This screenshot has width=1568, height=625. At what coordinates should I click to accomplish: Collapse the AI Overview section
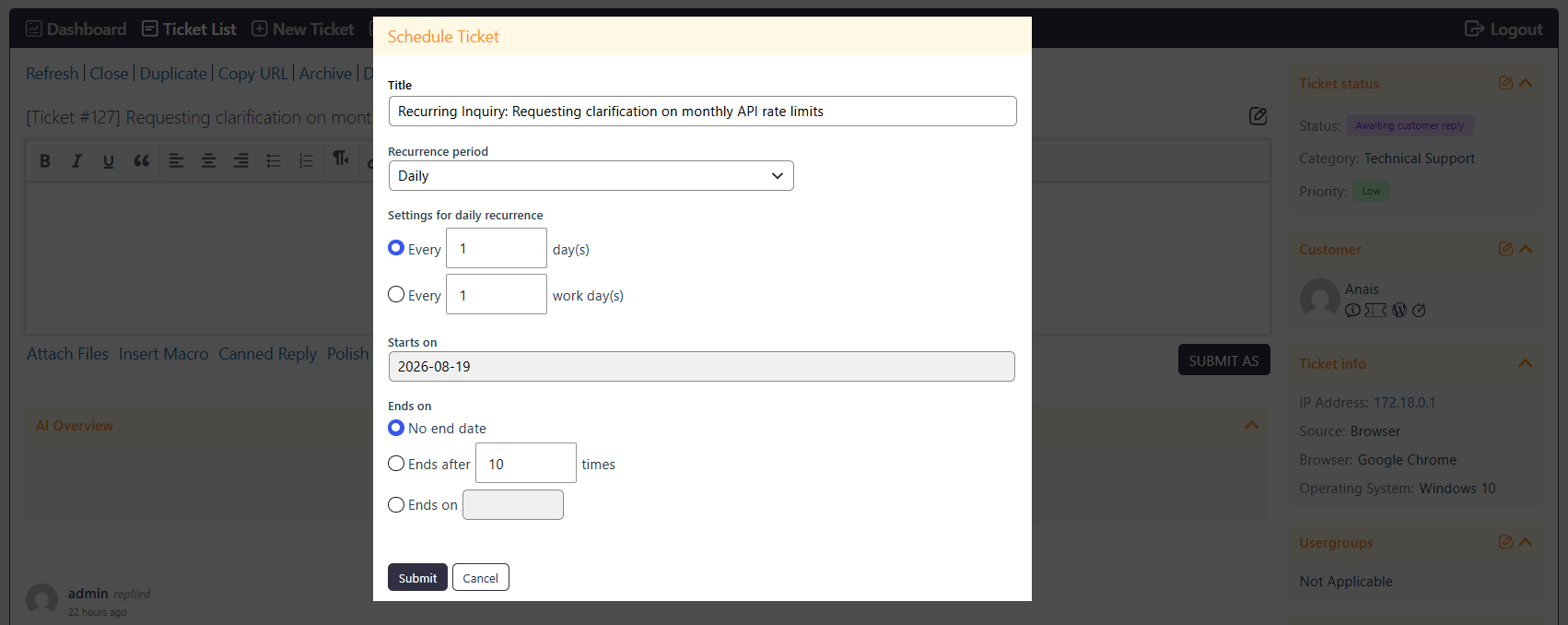click(x=1252, y=425)
